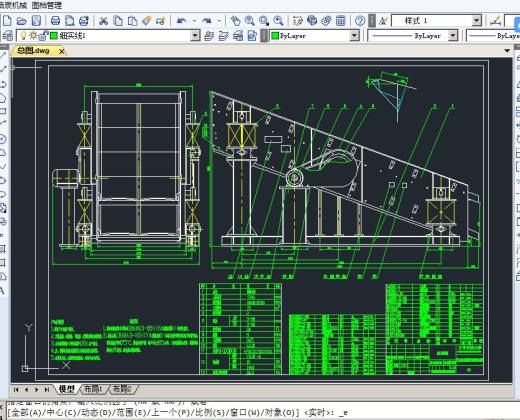Toggle the layer freeze sun icon
The height and width of the screenshot is (420, 520).
(x=33, y=35)
